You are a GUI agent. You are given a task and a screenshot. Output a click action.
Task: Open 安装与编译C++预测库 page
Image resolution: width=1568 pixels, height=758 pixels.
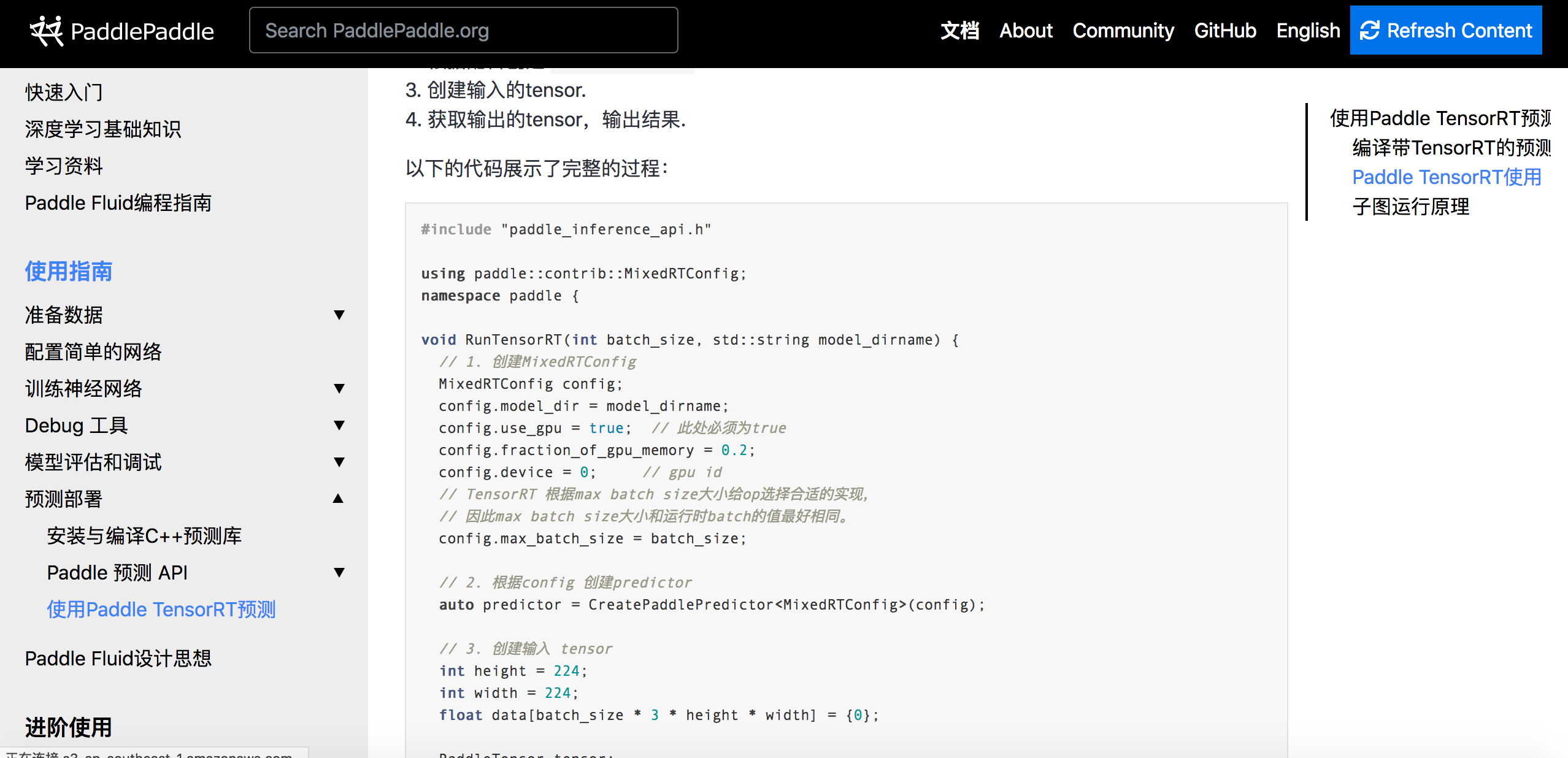[144, 536]
